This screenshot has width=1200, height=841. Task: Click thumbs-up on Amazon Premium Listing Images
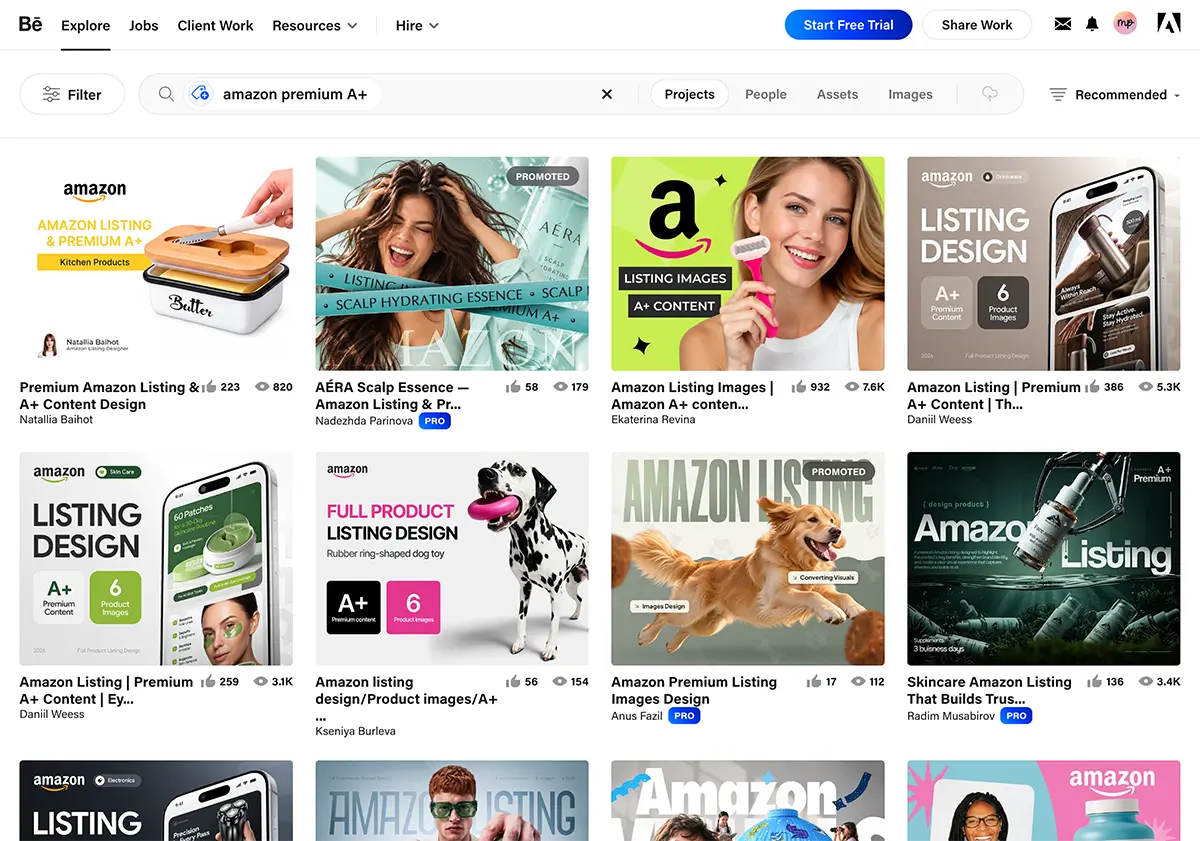click(814, 682)
